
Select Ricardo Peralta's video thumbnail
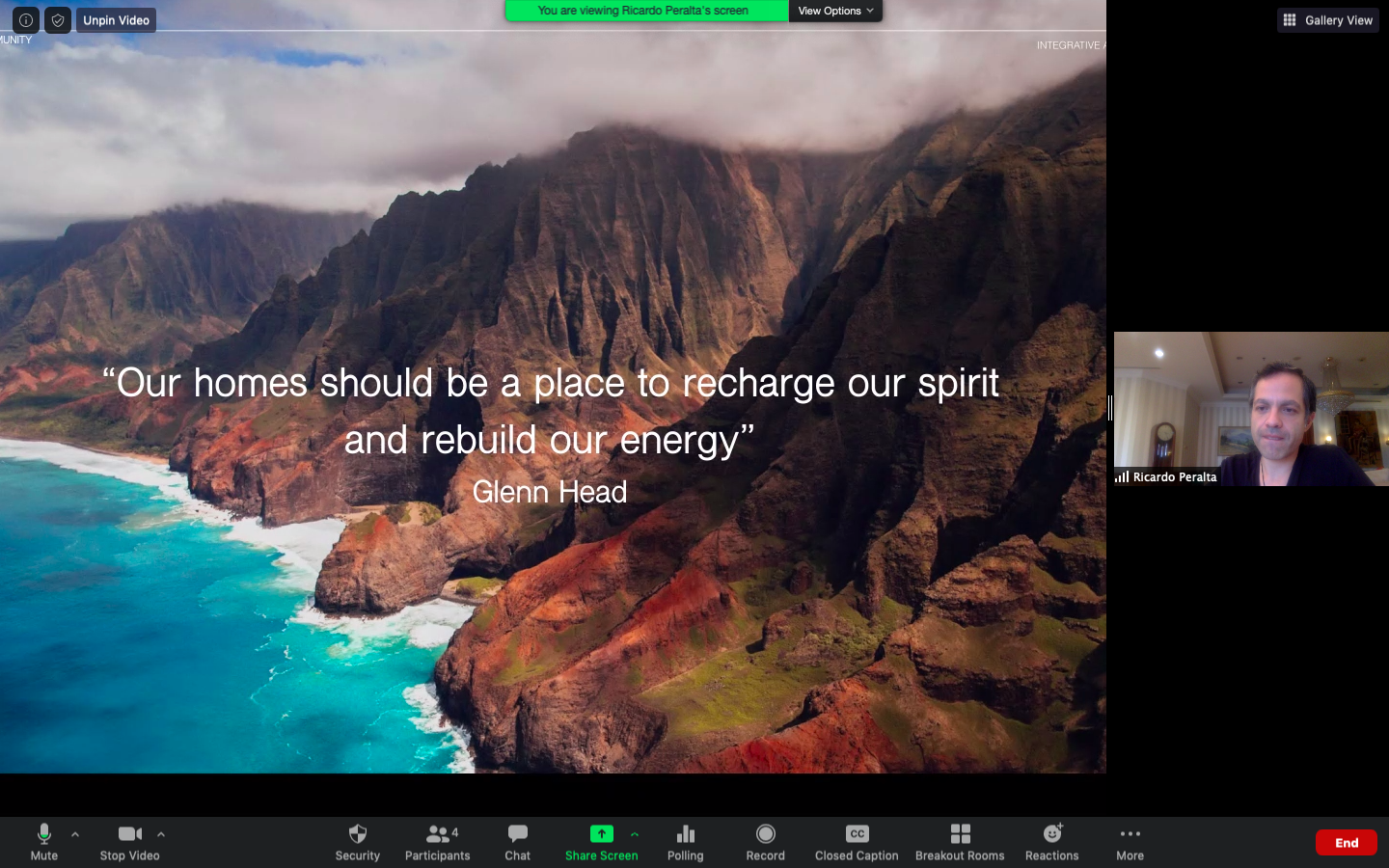(x=1251, y=409)
